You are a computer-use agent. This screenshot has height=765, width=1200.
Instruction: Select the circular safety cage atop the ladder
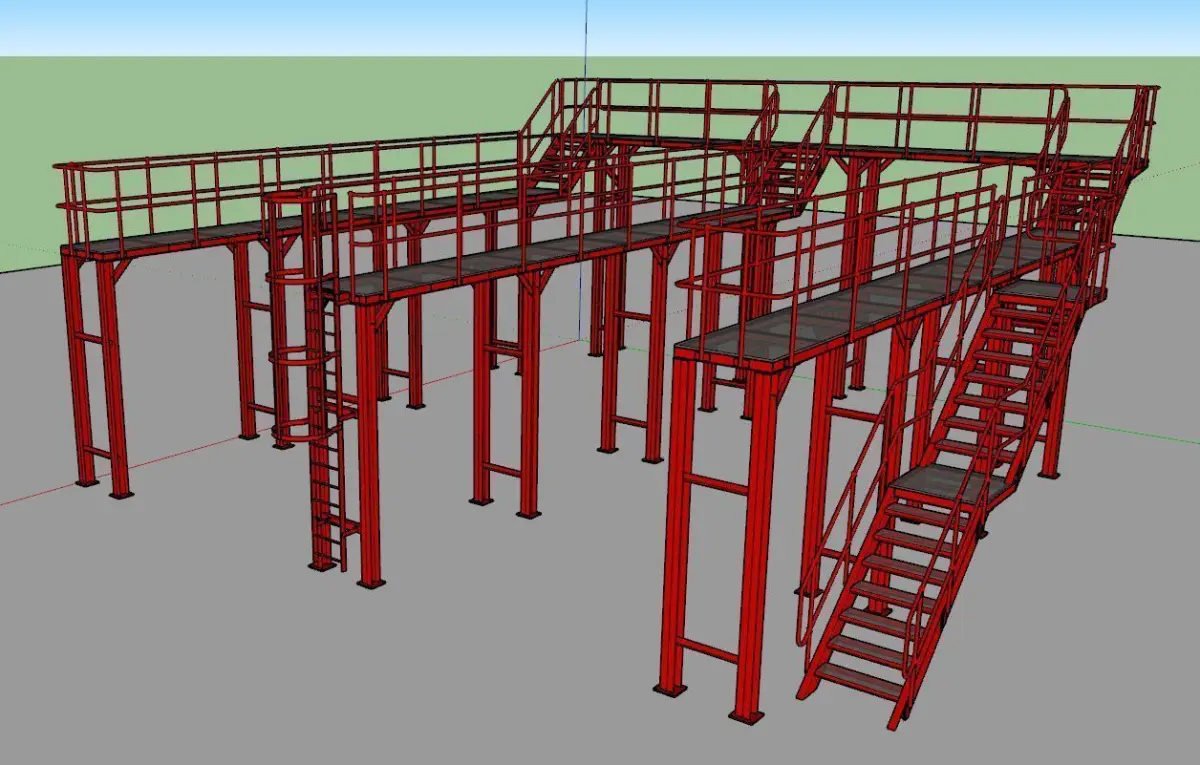pyautogui.click(x=300, y=318)
